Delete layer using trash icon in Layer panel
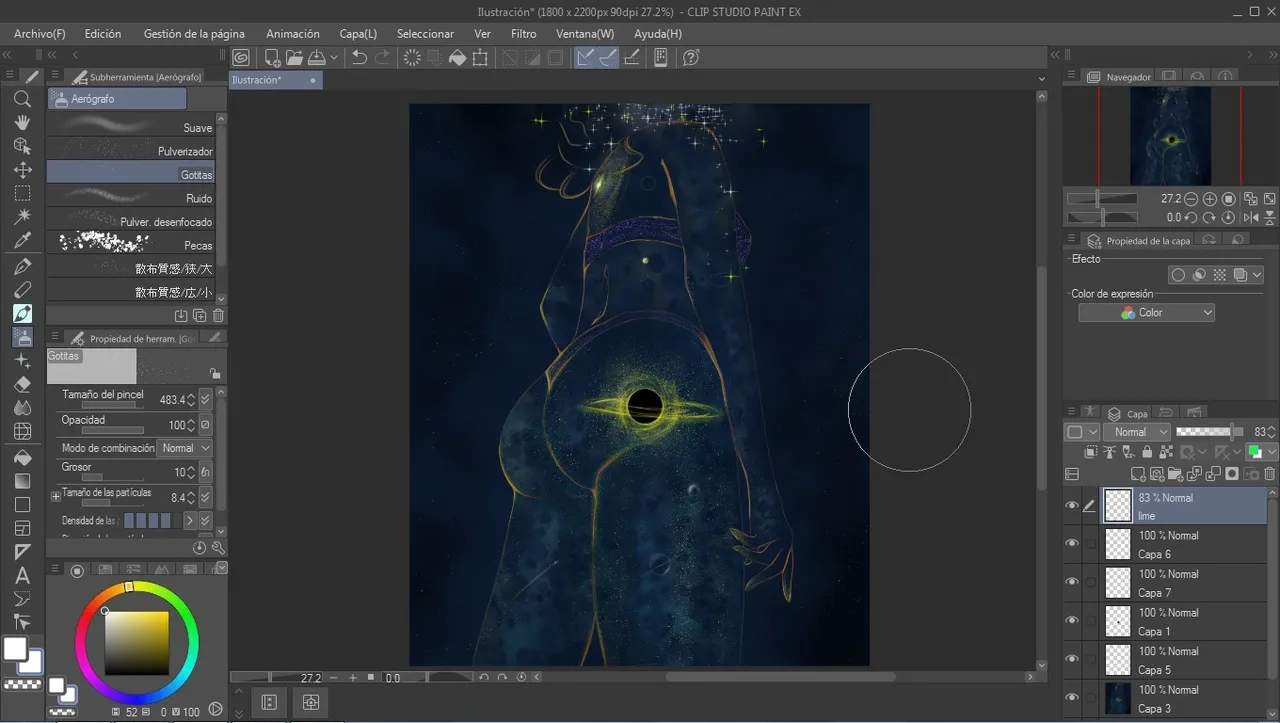 1270,474
